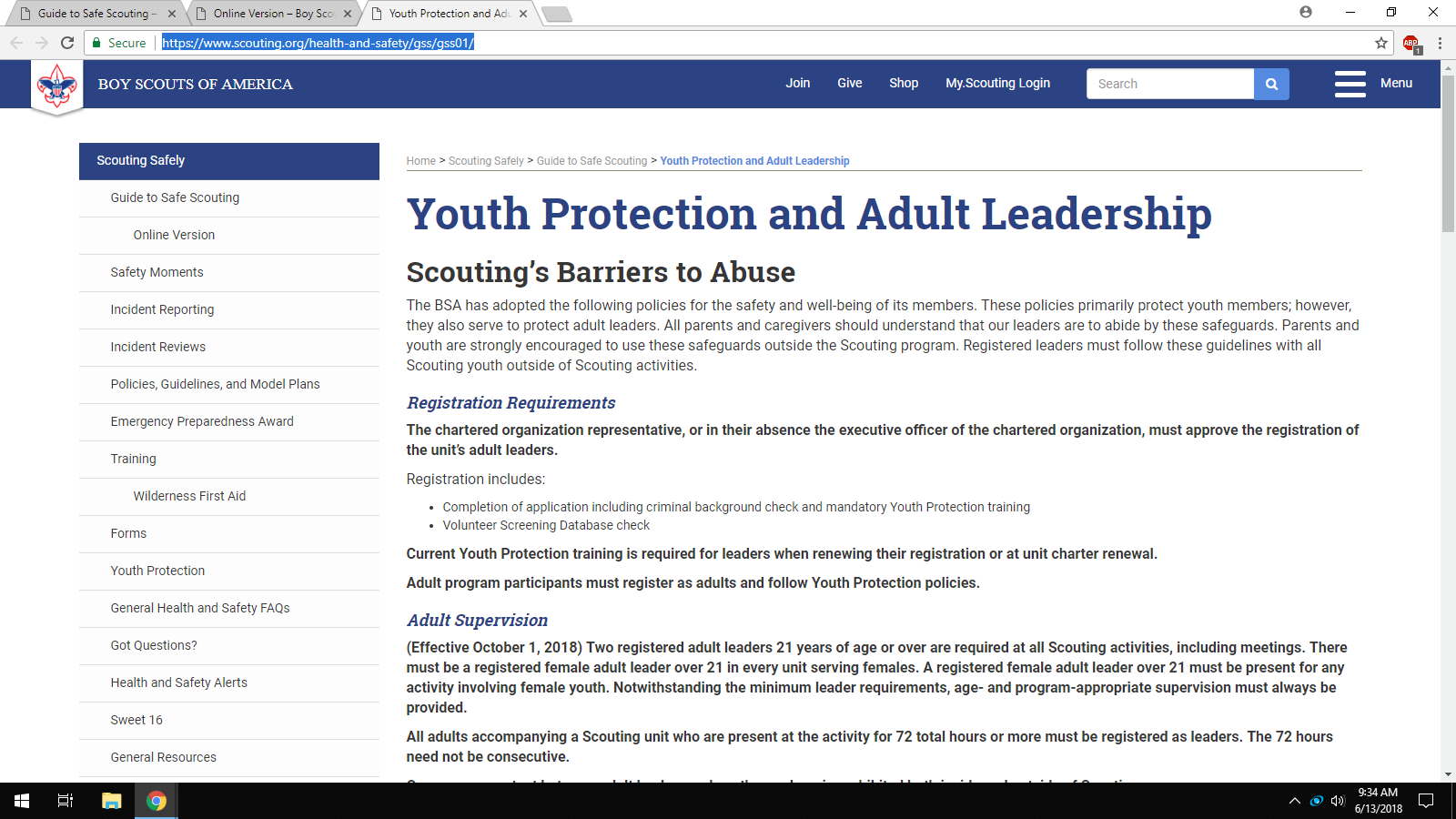The image size is (1456, 819).
Task: Click the Shop link in the header
Action: click(904, 83)
